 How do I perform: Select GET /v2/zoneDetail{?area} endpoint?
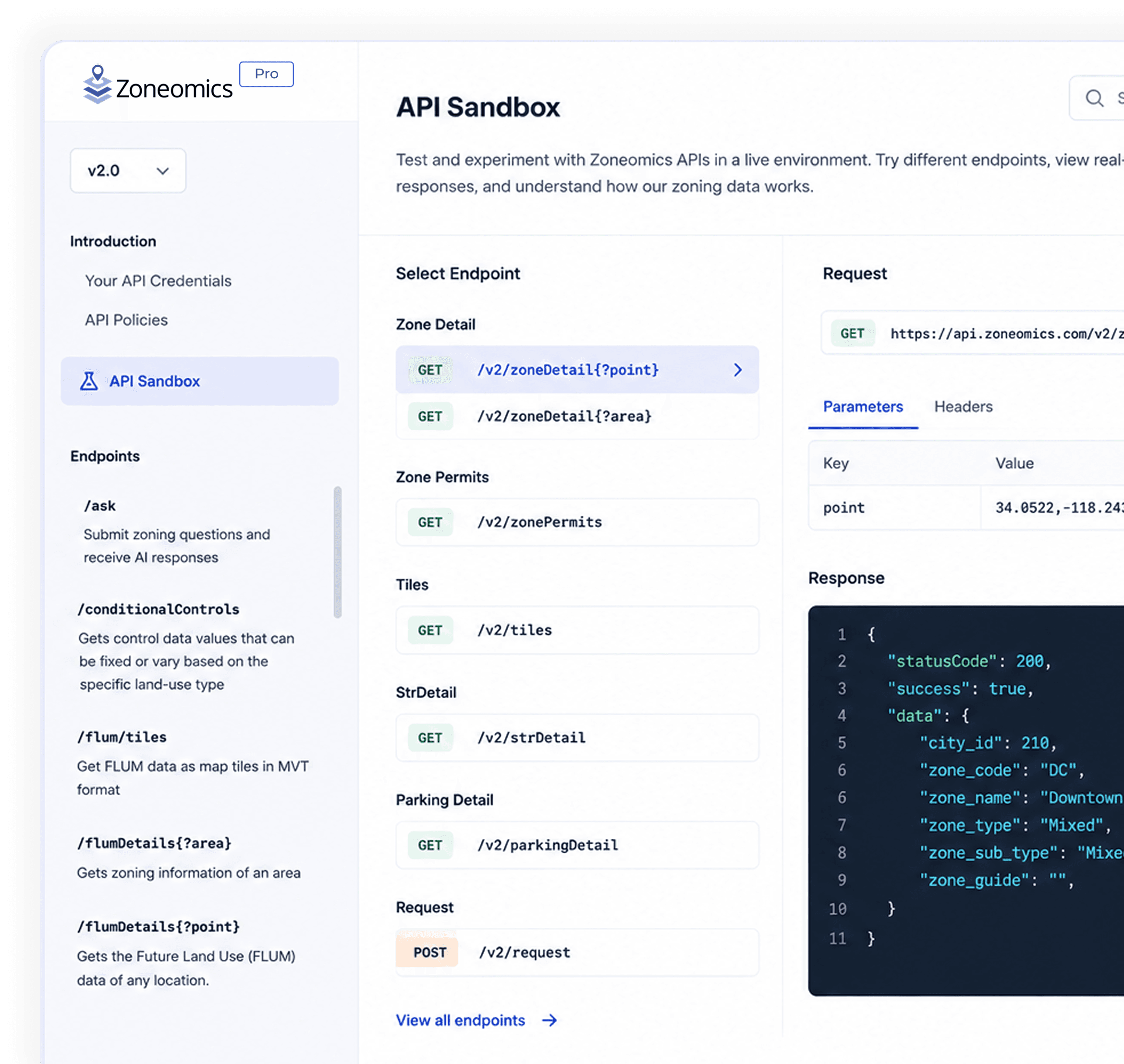pyautogui.click(x=577, y=416)
